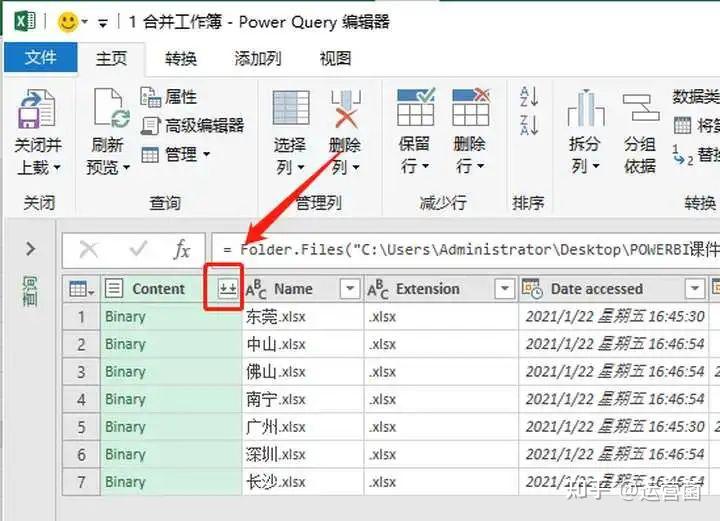Image resolution: width=720 pixels, height=521 pixels.
Task: Select the 东莞.xlsx name cell
Action: point(303,317)
